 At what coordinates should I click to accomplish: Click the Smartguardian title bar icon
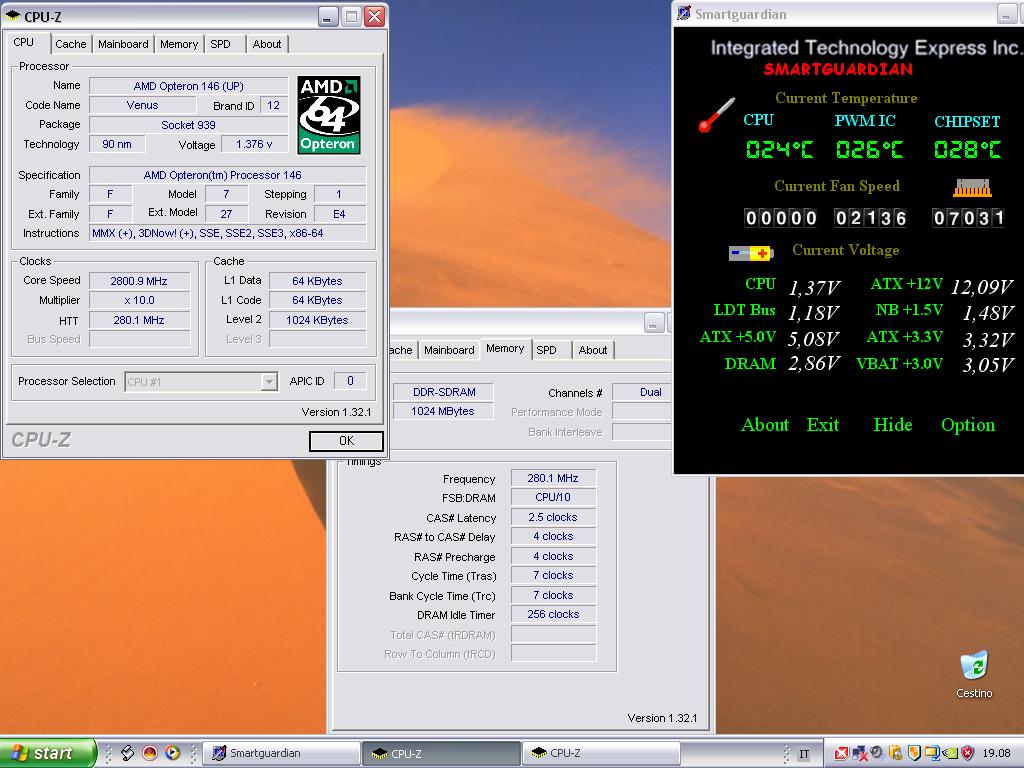coord(684,13)
